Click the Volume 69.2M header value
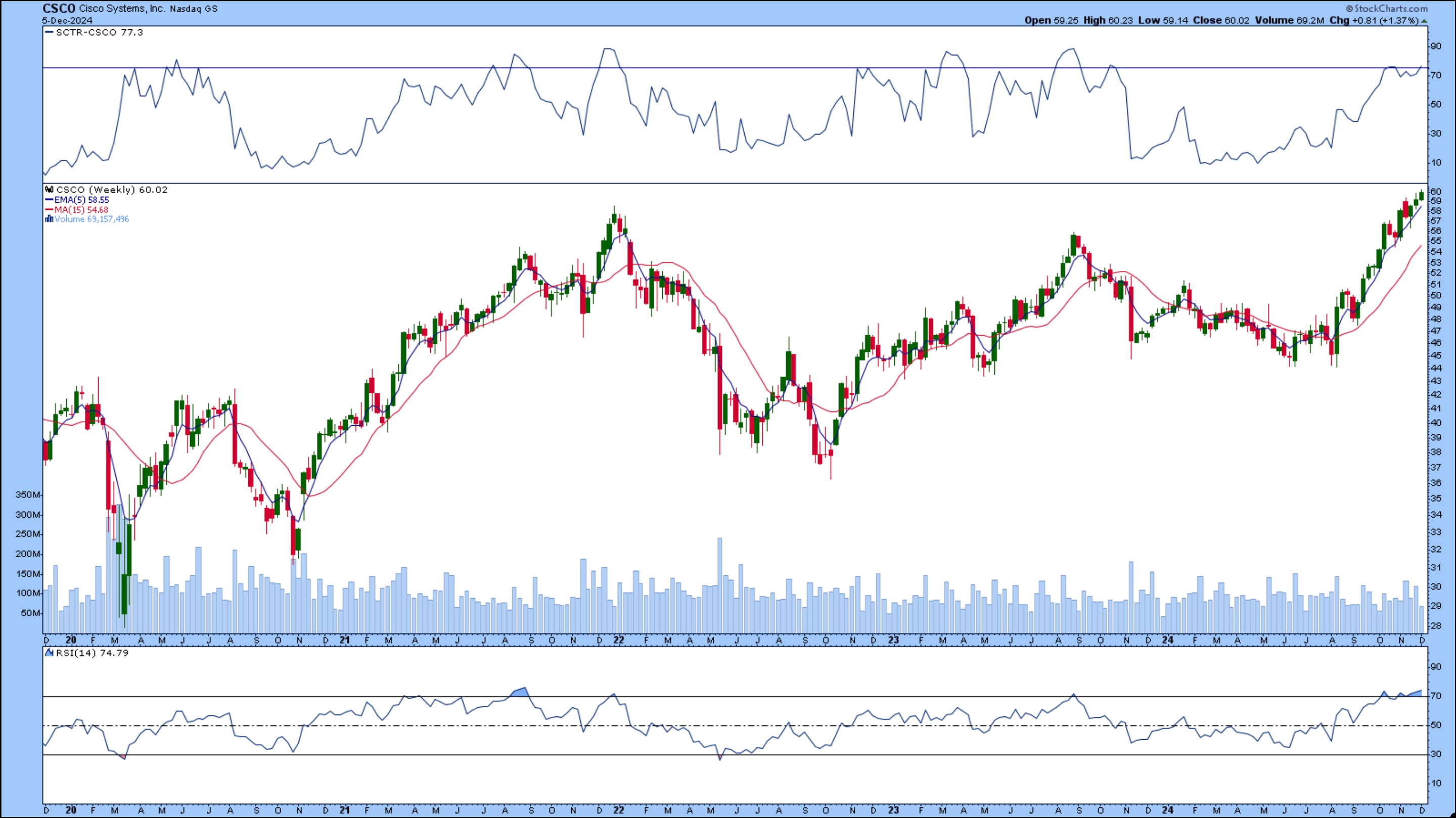Viewport: 1456px width, 818px height. click(1290, 20)
